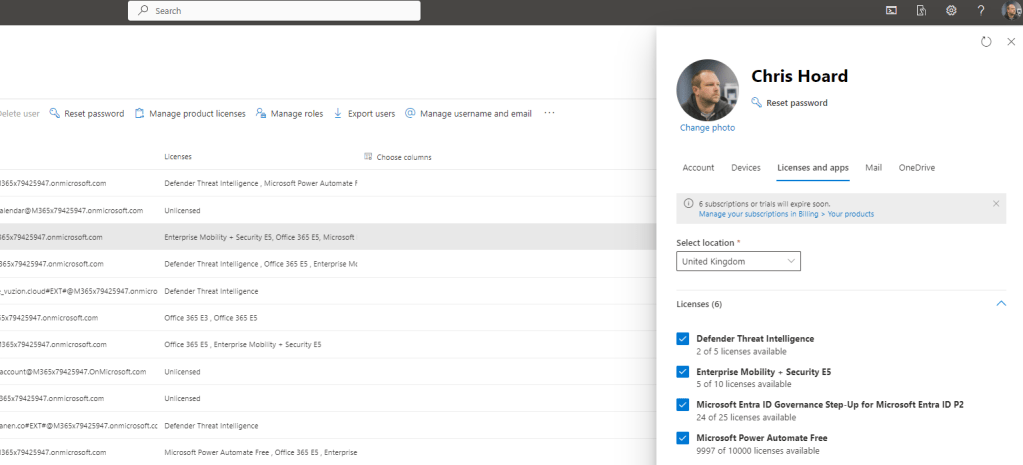Open Cloud Shell icon in top bar
Viewport: 1023px width, 465px height.
pyautogui.click(x=891, y=10)
